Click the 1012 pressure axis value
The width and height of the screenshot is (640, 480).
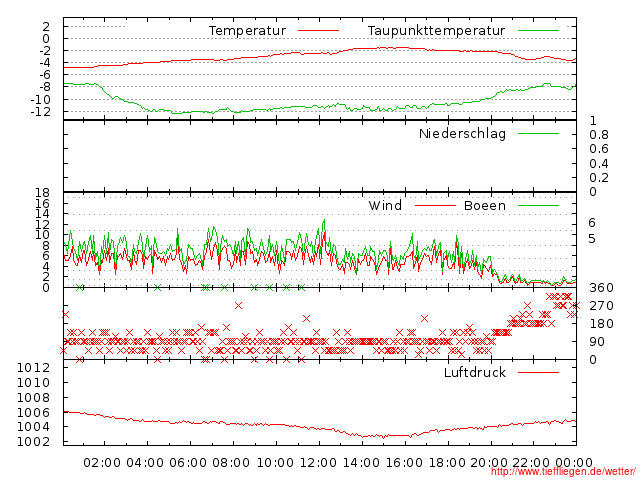coord(33,368)
